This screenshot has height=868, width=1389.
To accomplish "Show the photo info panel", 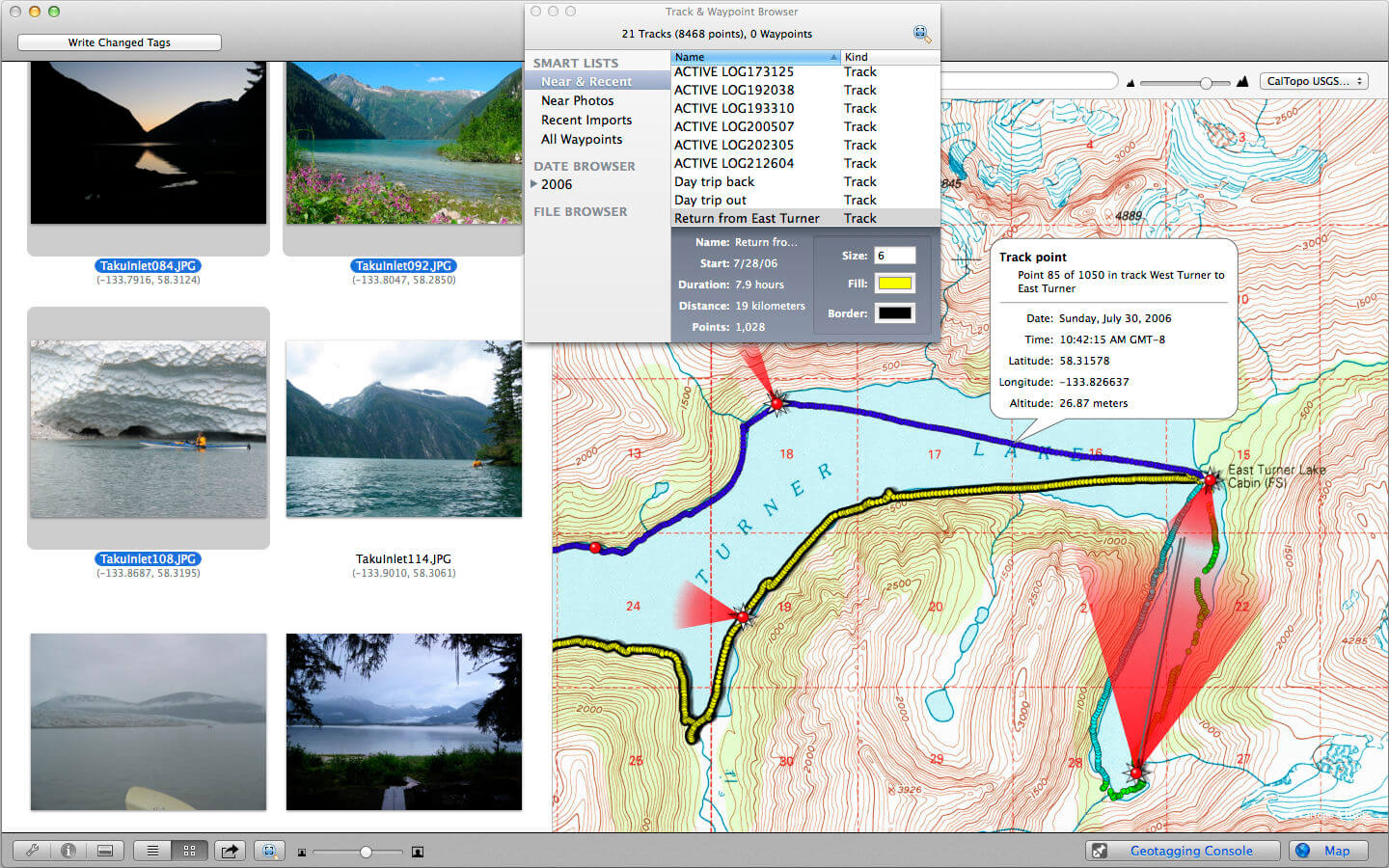I will 68,851.
